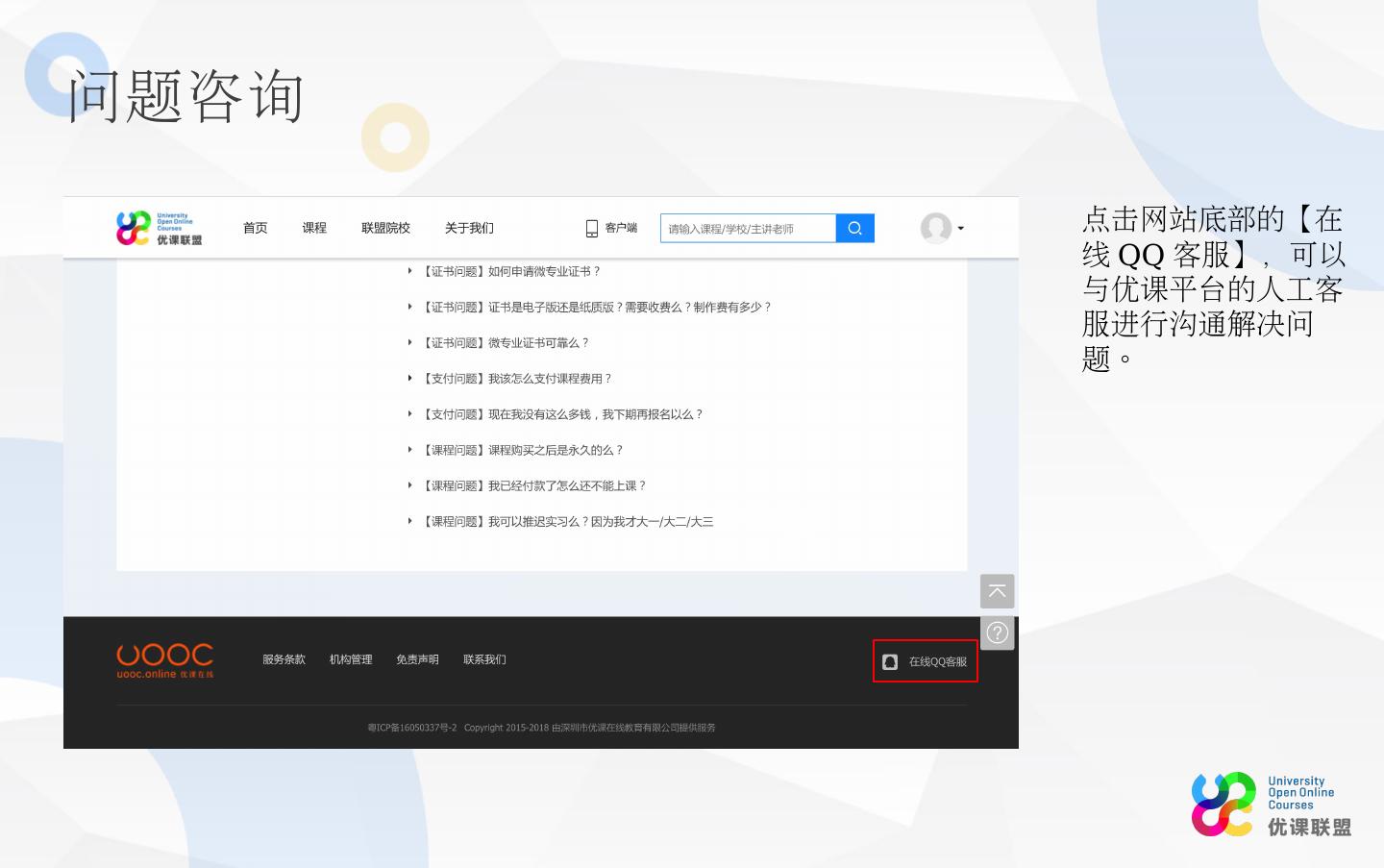Open the user avatar dropdown arrow
Viewport: 1384px width, 868px height.
[960, 229]
